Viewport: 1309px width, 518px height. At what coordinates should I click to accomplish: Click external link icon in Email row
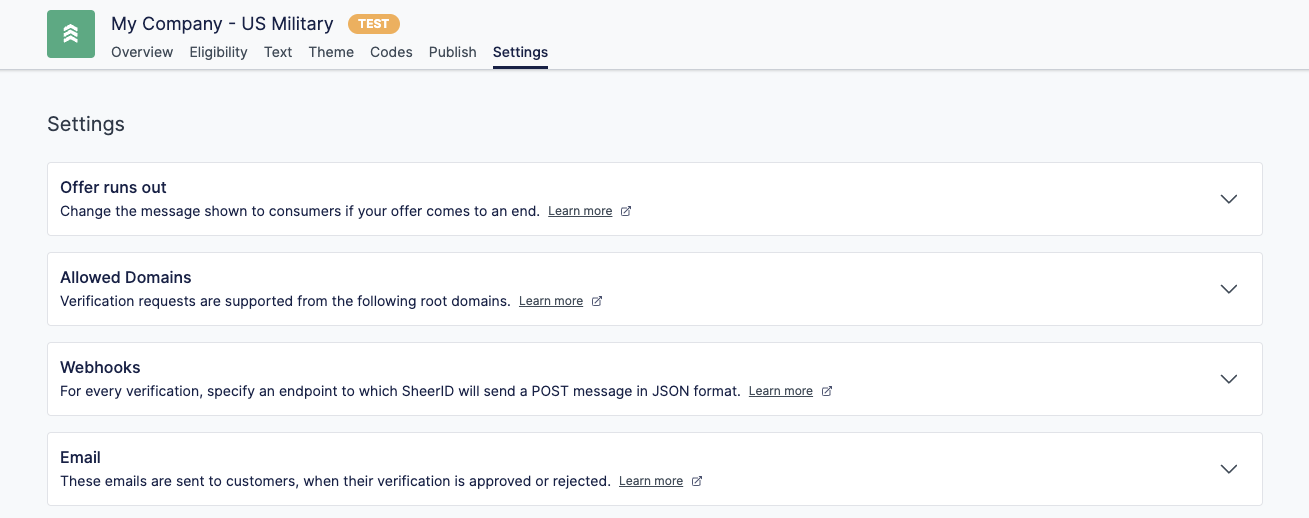coord(697,481)
